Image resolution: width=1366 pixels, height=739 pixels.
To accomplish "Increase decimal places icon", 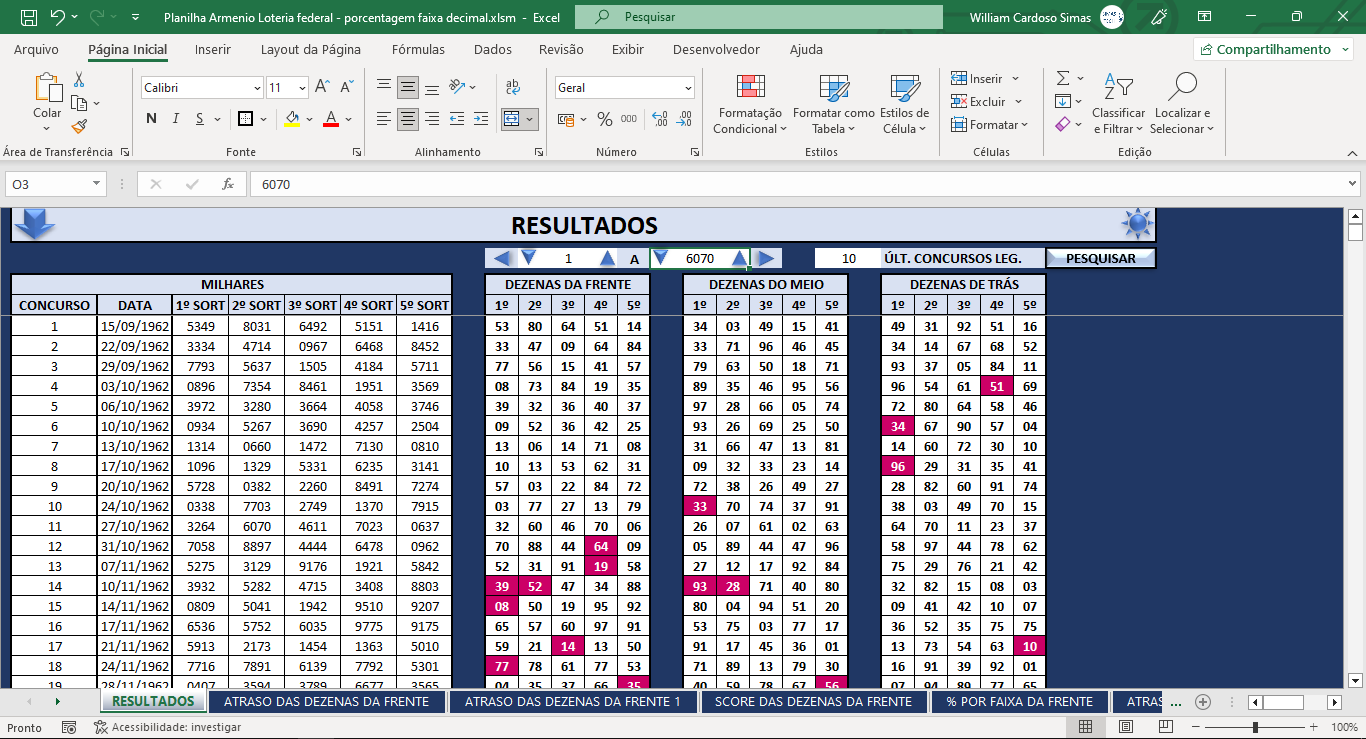I will [659, 119].
